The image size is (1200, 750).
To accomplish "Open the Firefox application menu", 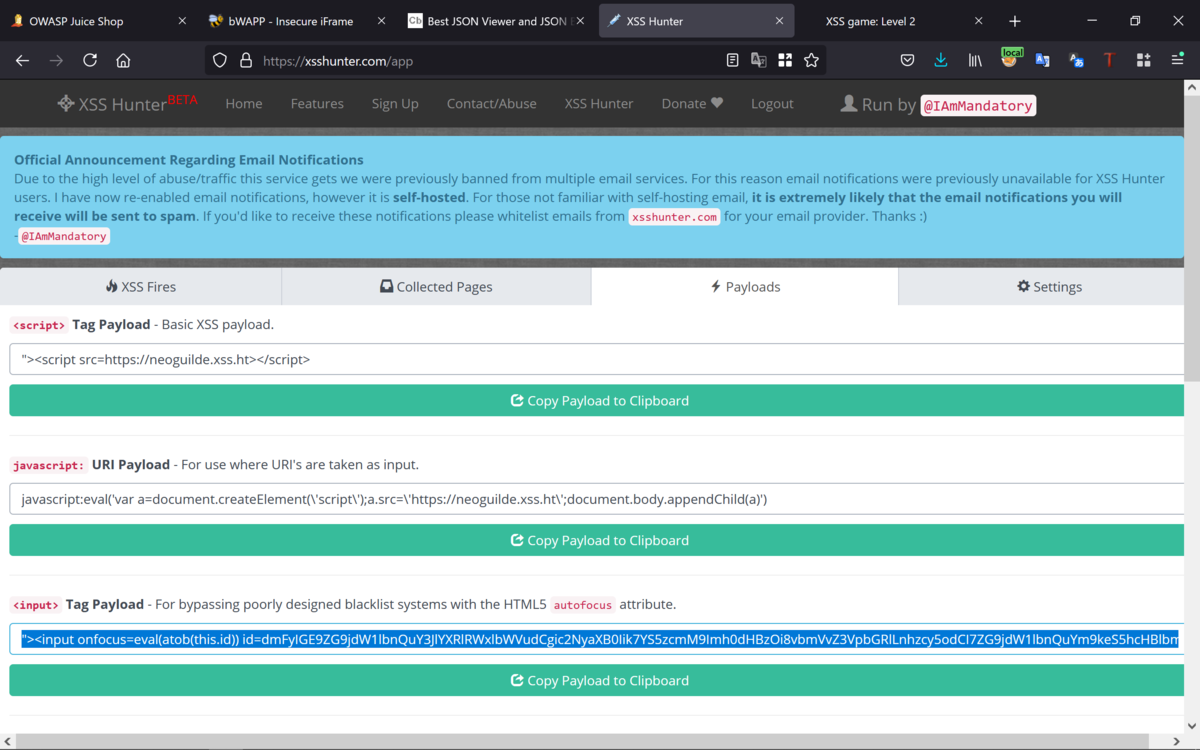I will pyautogui.click(x=1177, y=60).
